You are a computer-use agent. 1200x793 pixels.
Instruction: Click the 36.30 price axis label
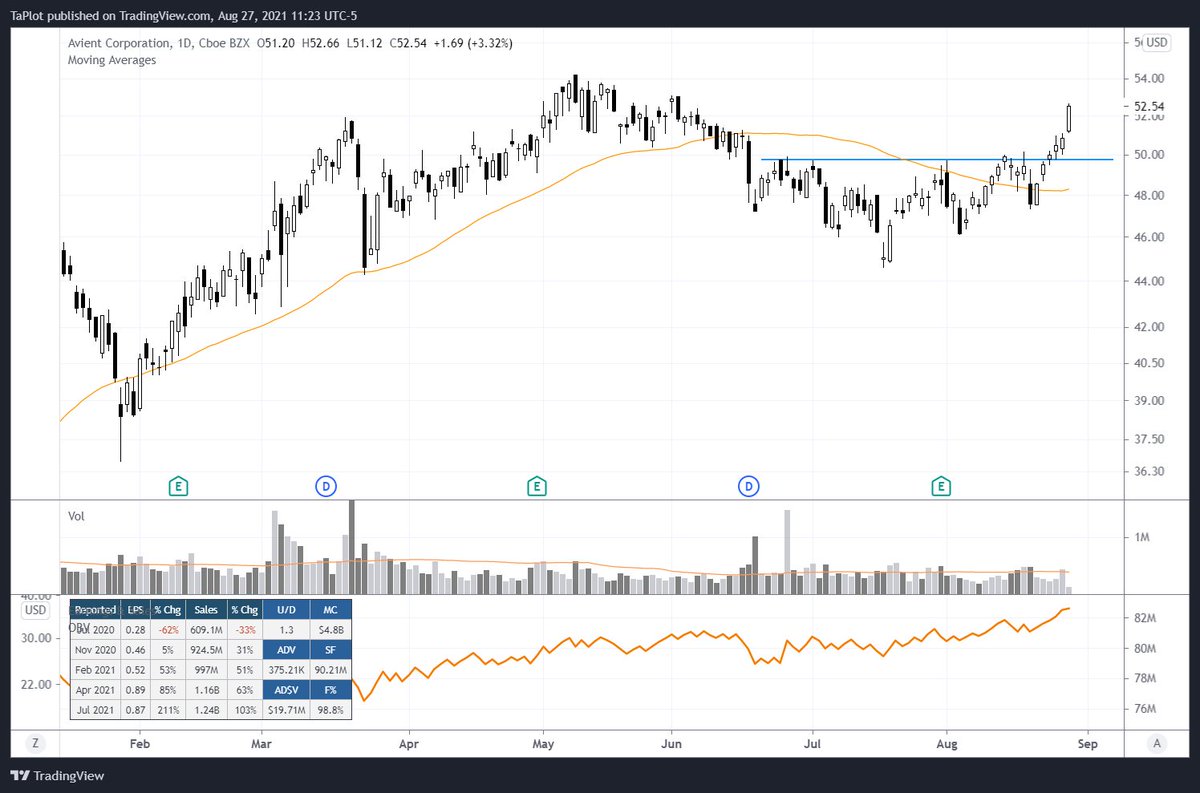pyautogui.click(x=1150, y=472)
